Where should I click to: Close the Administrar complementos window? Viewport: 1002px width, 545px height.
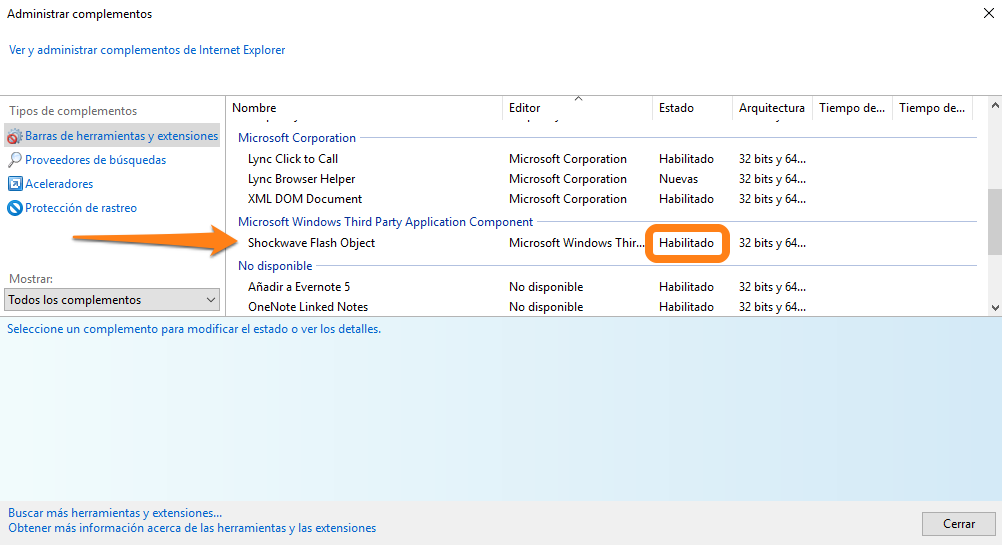click(988, 13)
